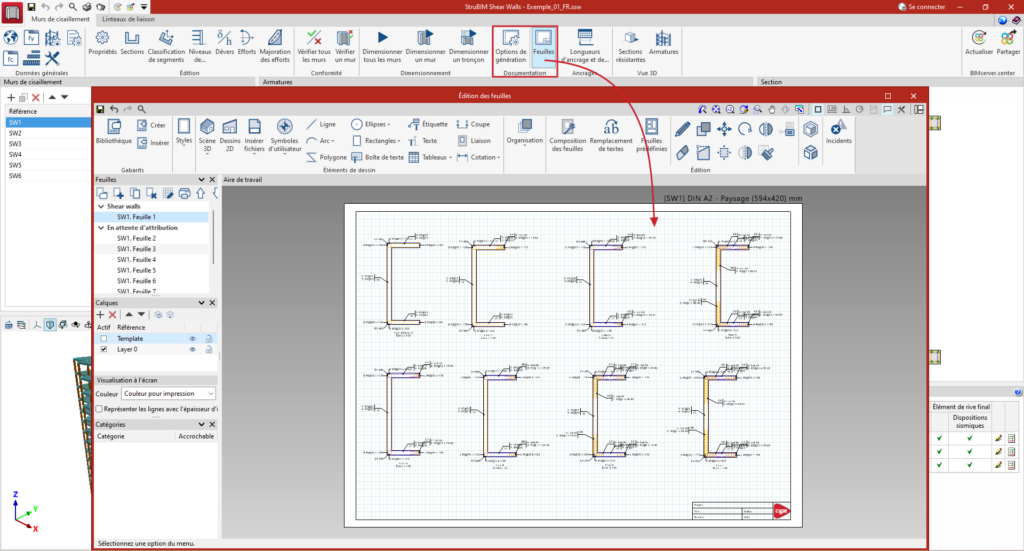Toggle the Template layer active checkbox
1024x551 pixels.
coord(104,339)
